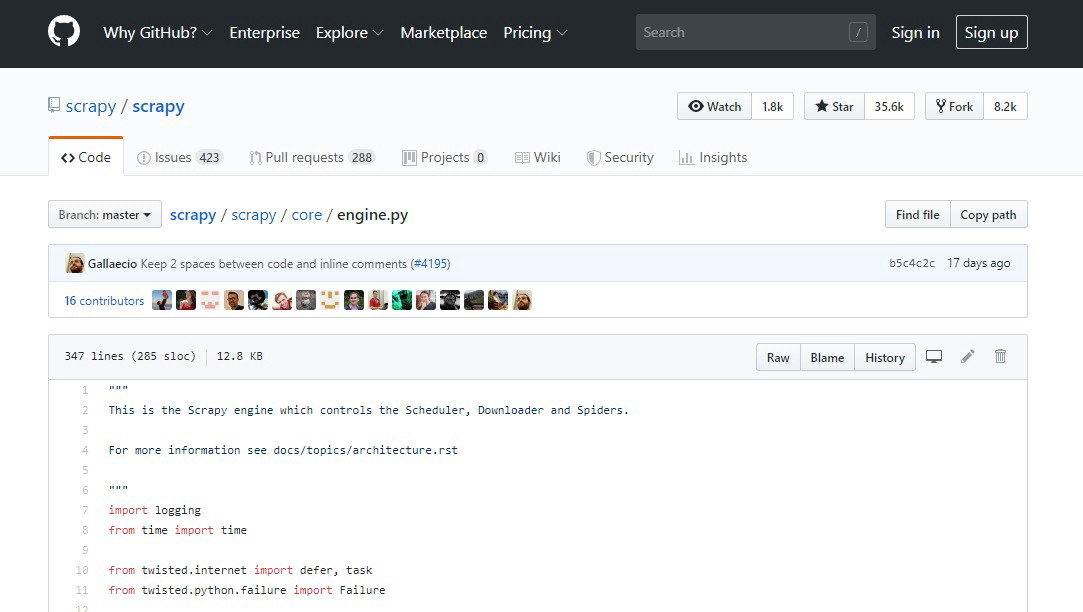Click the '12.8 KB' file size text
The width and height of the screenshot is (1083, 612).
[240, 356]
